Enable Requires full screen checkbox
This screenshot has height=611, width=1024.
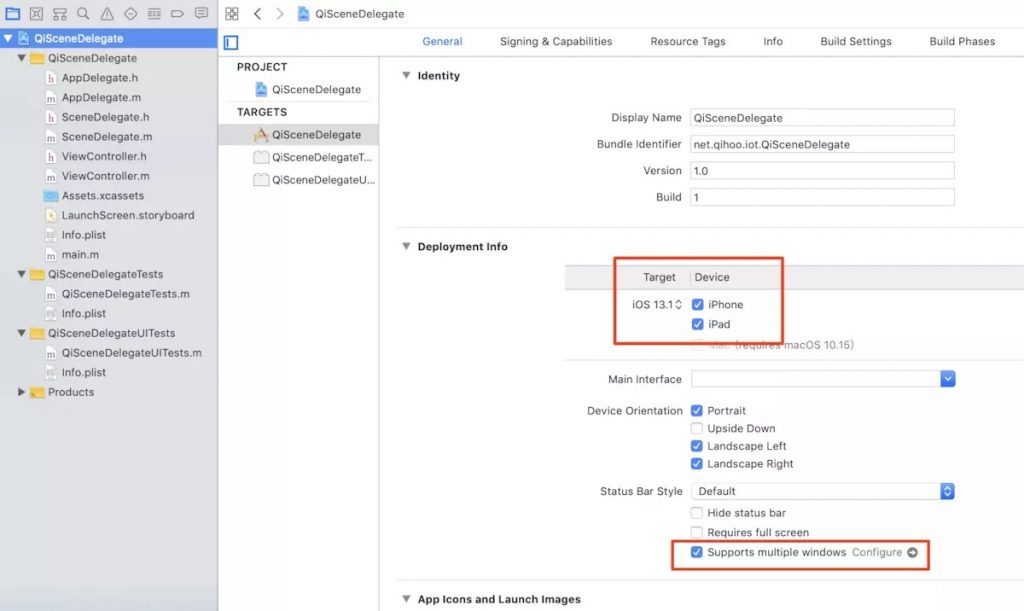click(x=697, y=532)
